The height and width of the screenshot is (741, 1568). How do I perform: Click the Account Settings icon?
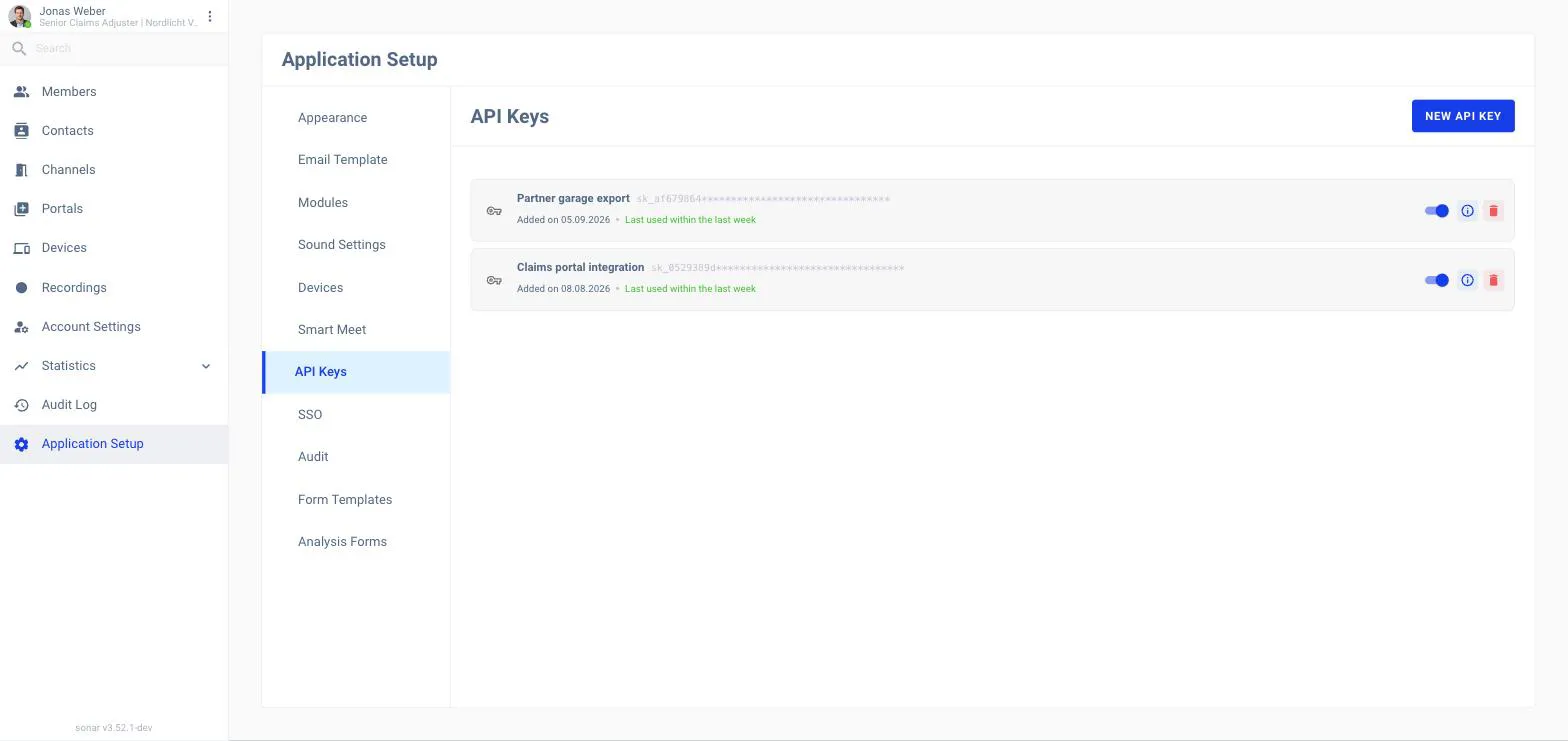tap(21, 327)
